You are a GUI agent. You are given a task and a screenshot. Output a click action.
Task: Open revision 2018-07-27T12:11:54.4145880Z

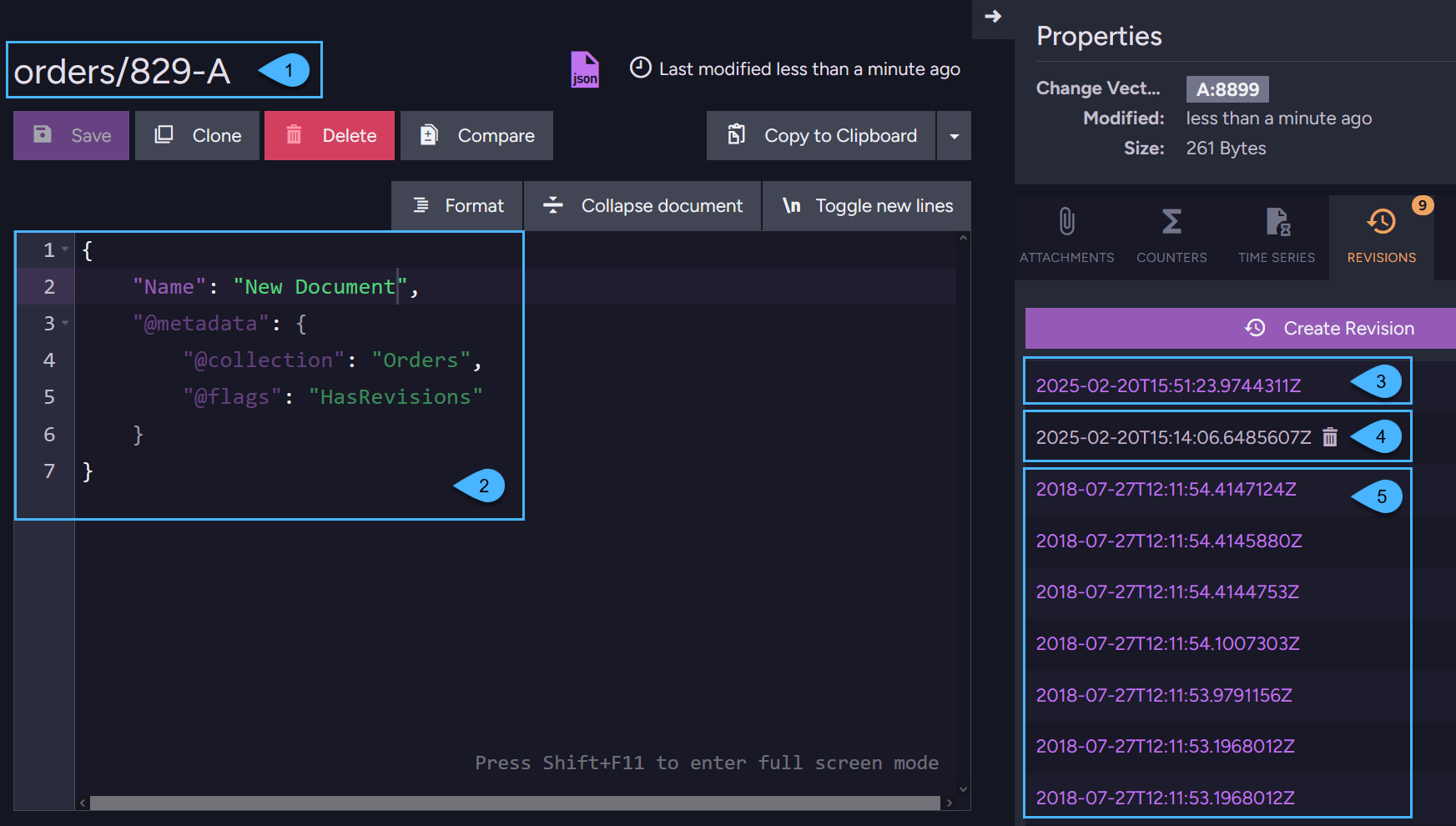coord(1169,541)
